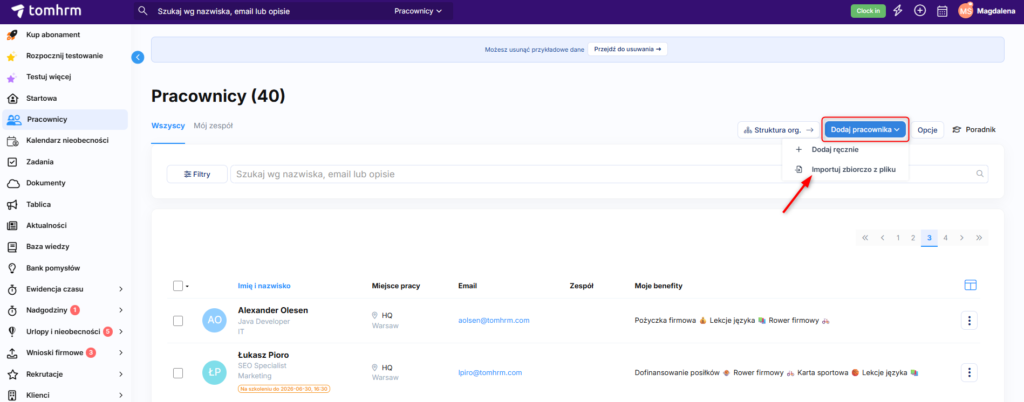Click the Filtry button
The image size is (1024, 402).
196,174
